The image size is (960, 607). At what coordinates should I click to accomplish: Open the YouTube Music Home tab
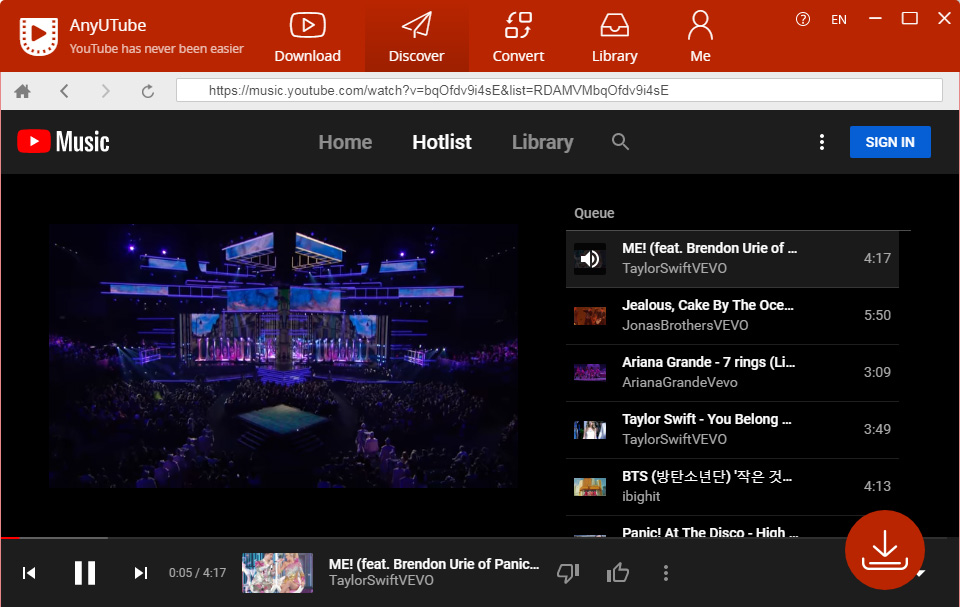pos(345,142)
